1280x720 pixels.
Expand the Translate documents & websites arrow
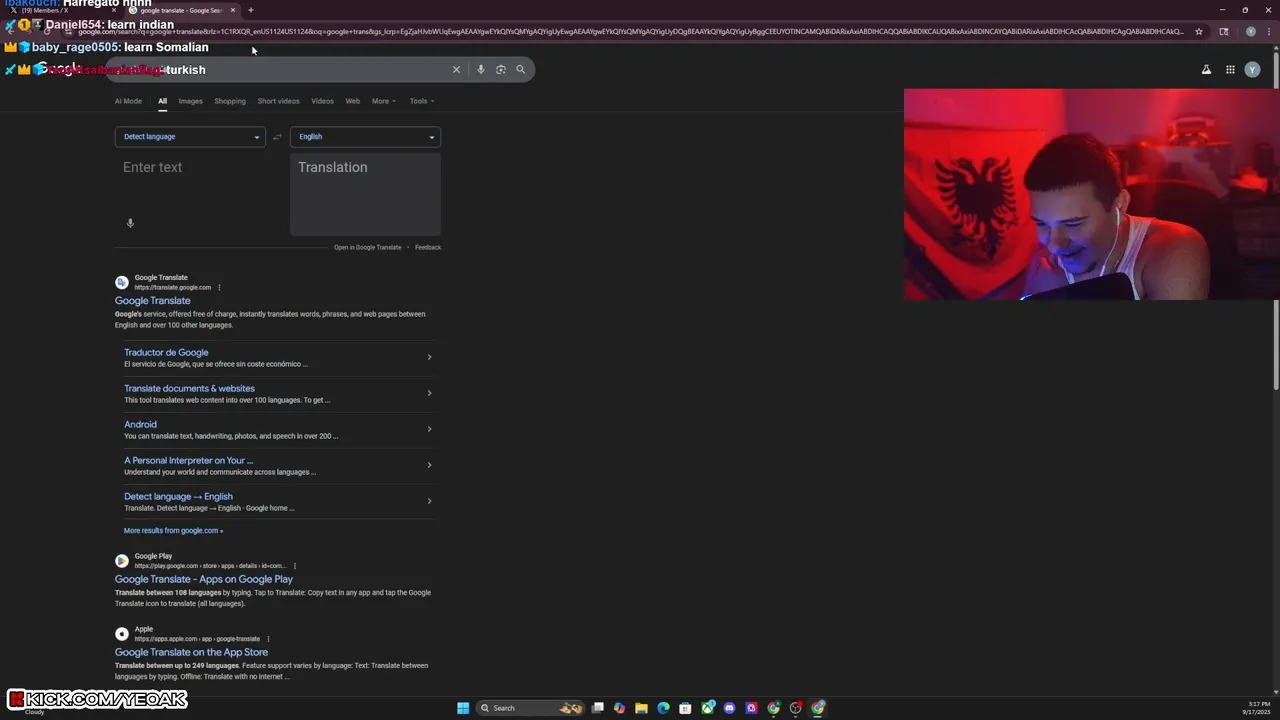click(429, 393)
